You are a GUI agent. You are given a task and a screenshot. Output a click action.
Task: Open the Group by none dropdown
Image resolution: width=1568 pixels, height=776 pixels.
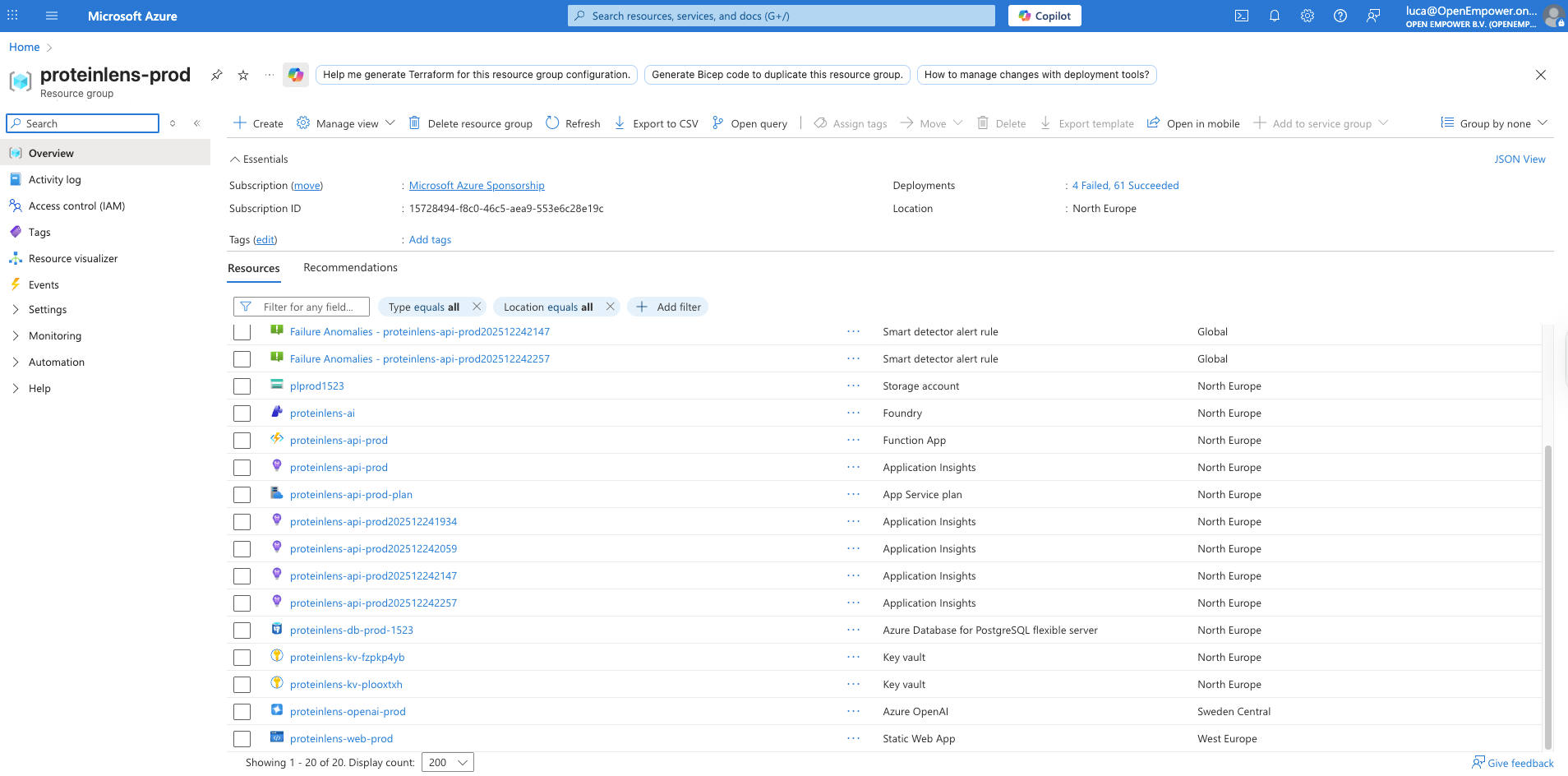(x=1493, y=123)
